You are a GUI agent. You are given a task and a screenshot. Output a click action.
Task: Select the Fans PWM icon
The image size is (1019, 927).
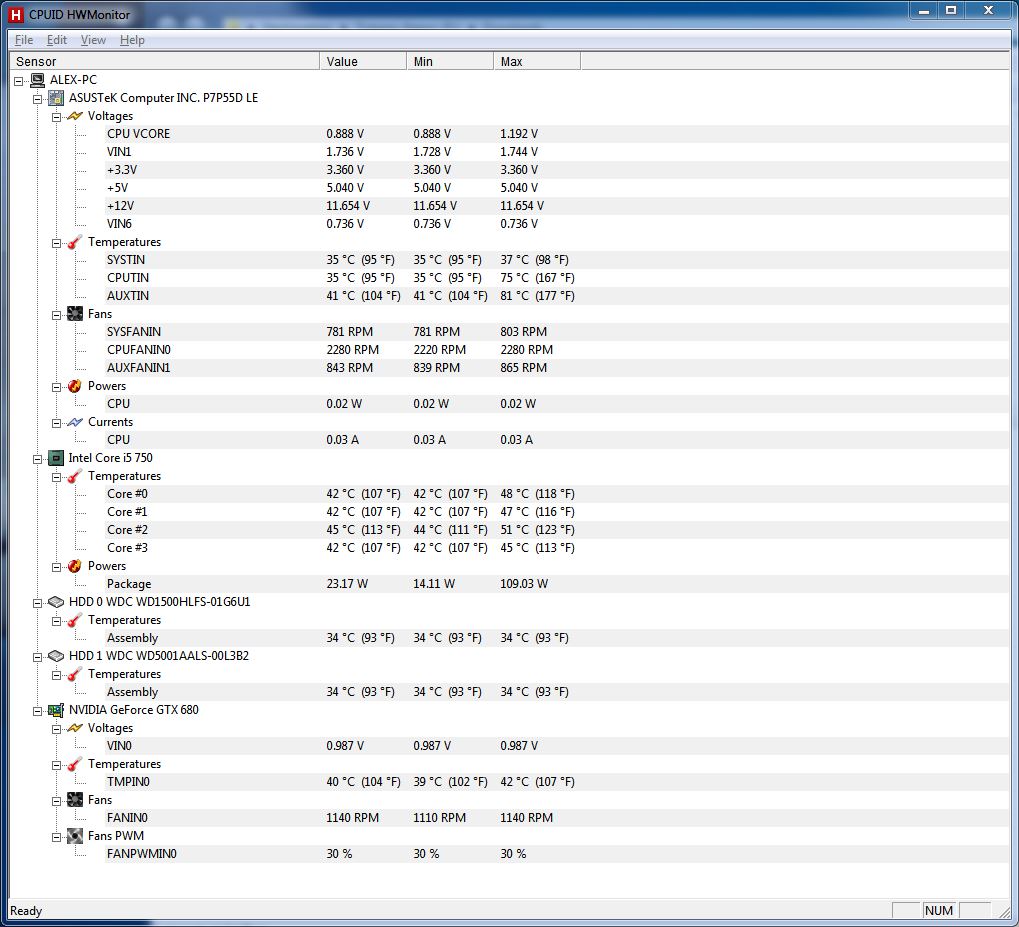pyautogui.click(x=75, y=836)
